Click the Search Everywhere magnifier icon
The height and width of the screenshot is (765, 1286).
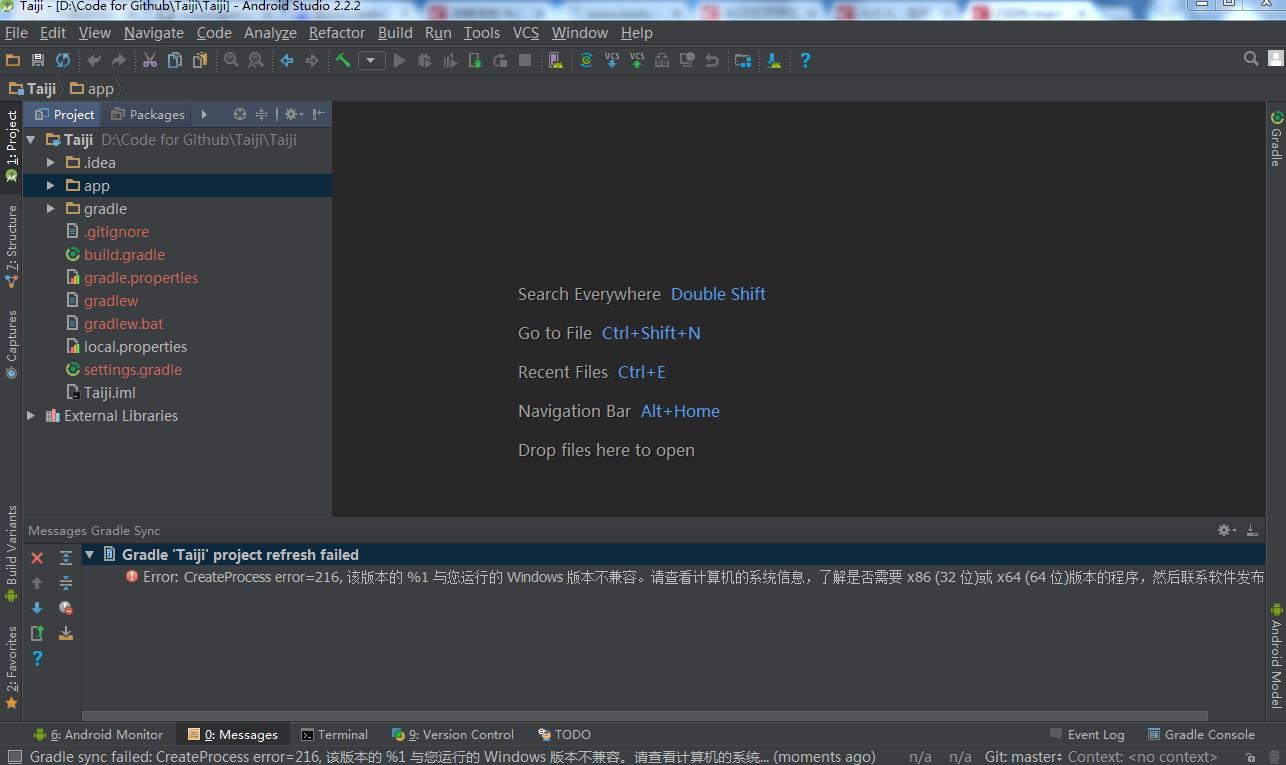tap(1251, 59)
